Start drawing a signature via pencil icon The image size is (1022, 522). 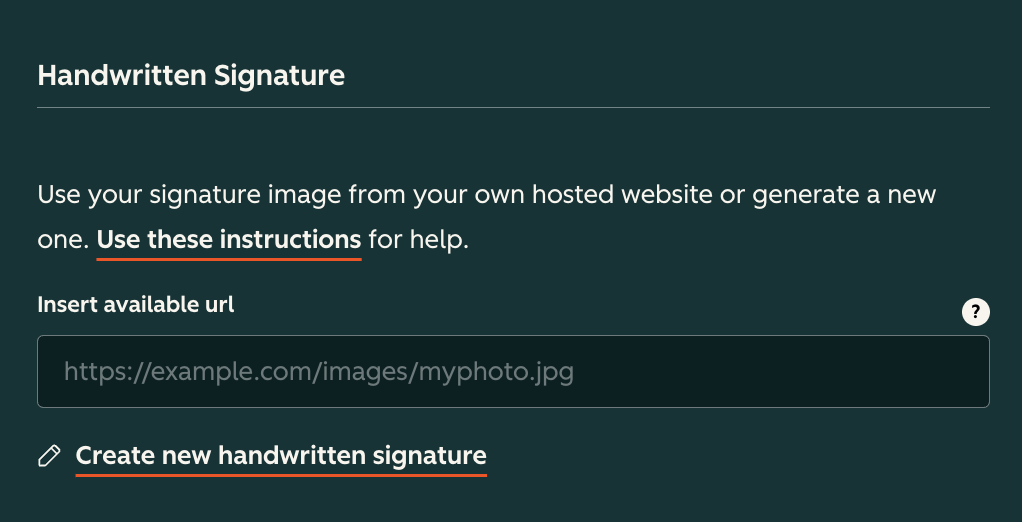point(48,456)
